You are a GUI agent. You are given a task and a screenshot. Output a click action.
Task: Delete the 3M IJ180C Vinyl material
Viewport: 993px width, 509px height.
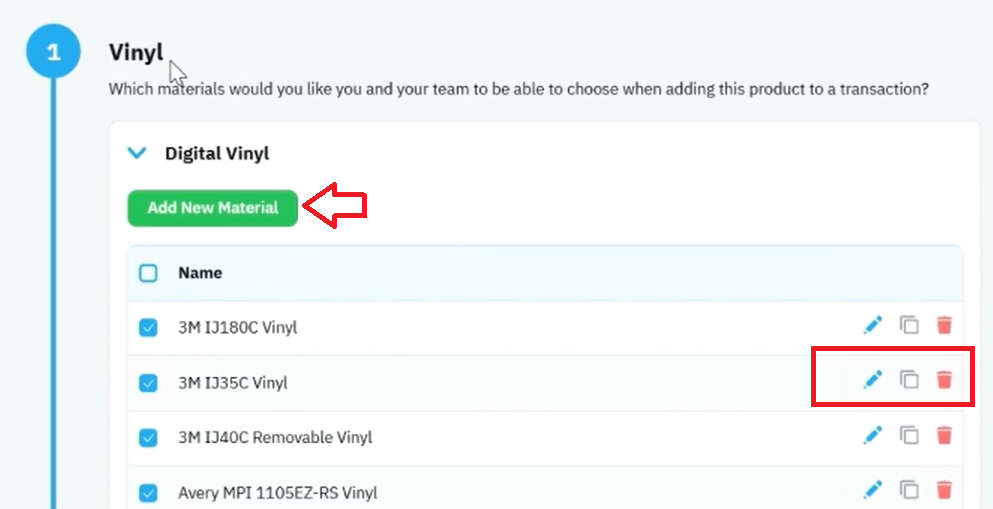[944, 325]
